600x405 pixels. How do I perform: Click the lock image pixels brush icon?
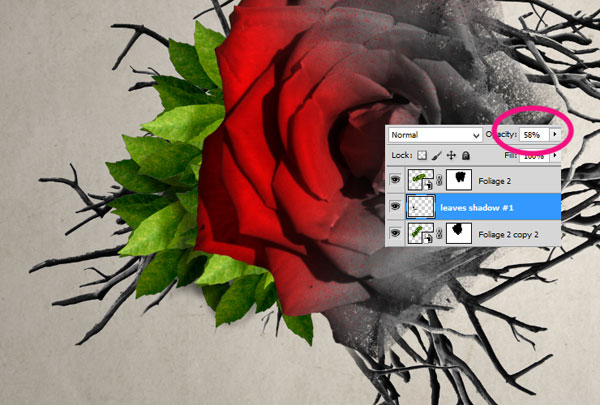(436, 156)
